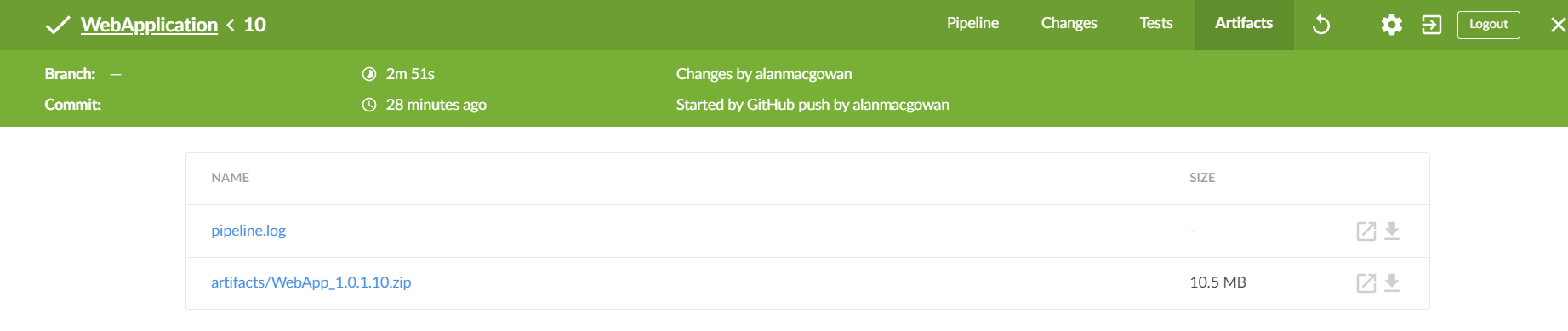This screenshot has width=1568, height=331.
Task: Download the pipeline.log file
Action: (1392, 231)
